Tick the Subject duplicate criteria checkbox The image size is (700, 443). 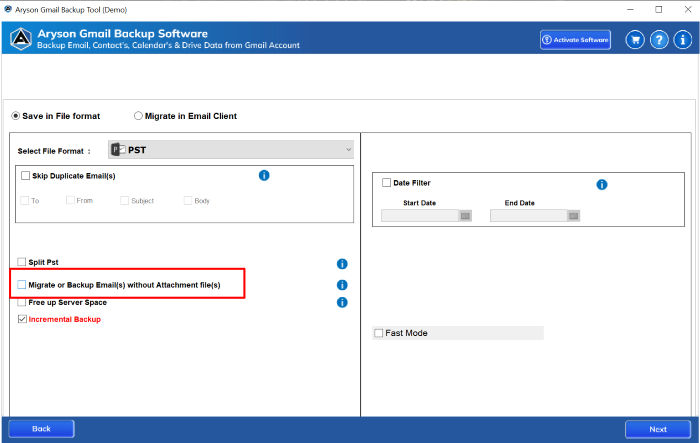click(125, 201)
